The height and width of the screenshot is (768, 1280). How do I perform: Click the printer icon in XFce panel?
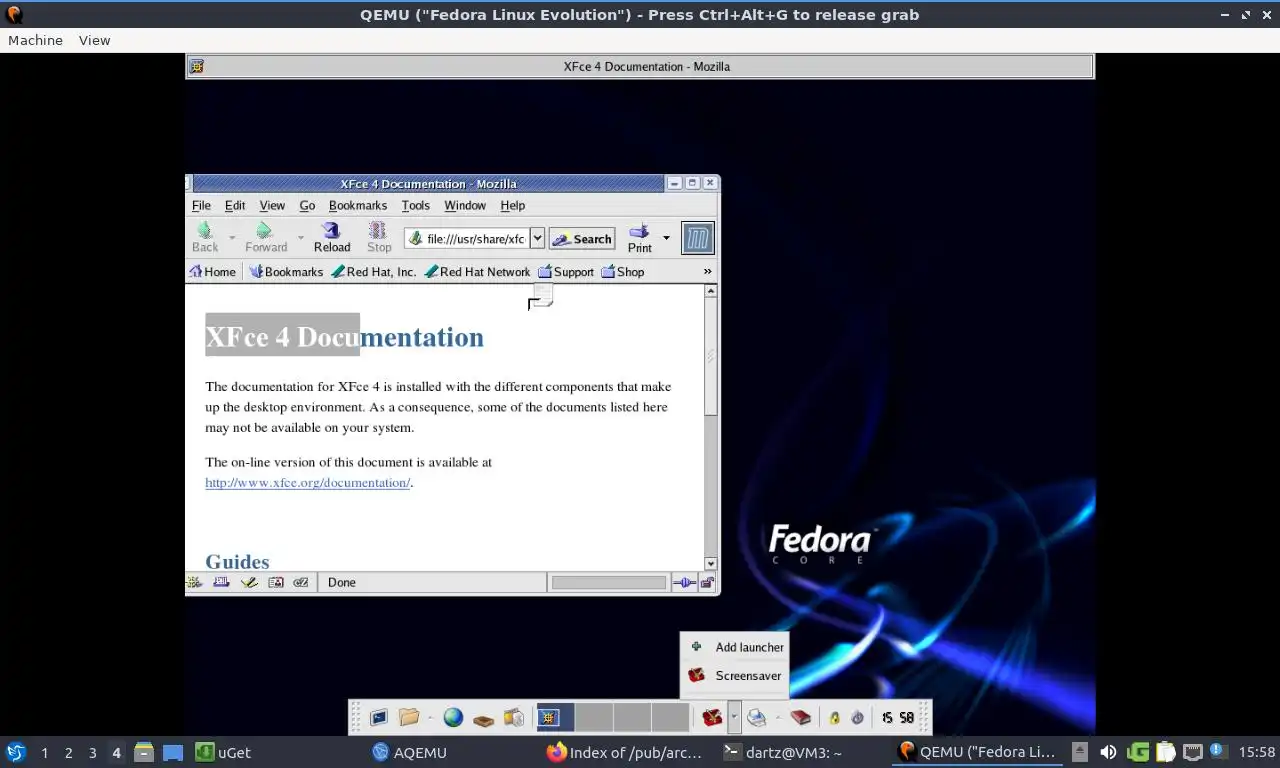[x=757, y=717]
